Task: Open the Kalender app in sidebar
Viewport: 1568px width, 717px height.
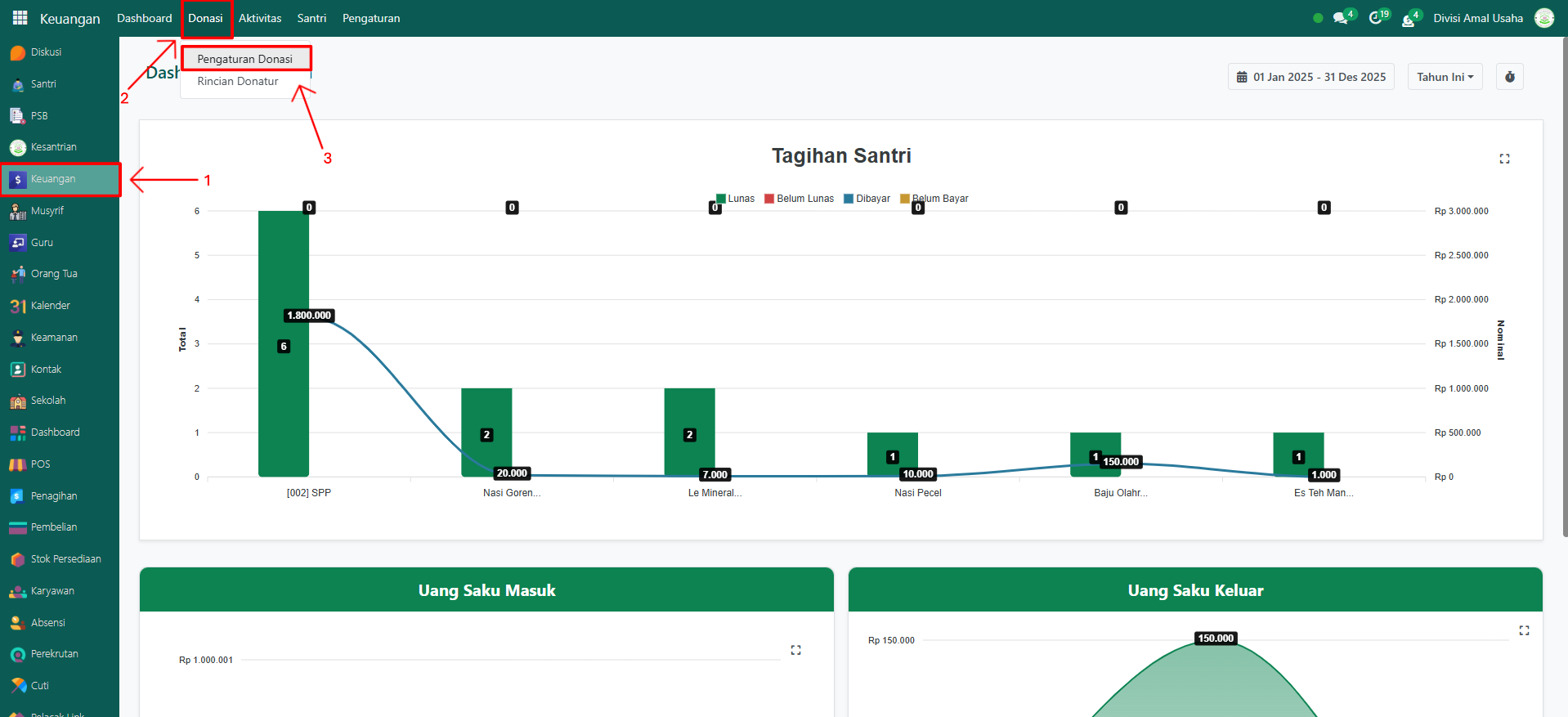Action: [50, 306]
